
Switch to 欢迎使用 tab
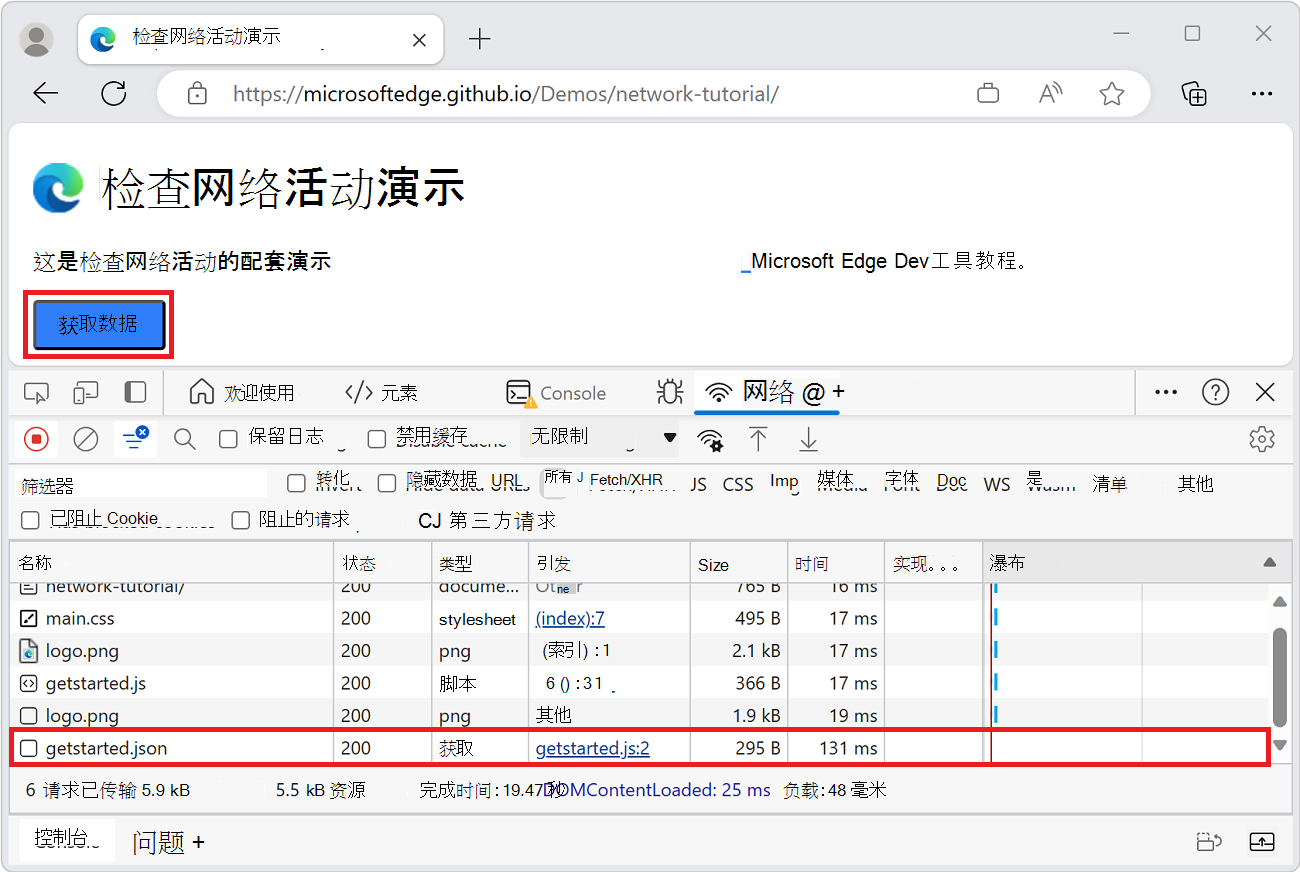pyautogui.click(x=243, y=392)
